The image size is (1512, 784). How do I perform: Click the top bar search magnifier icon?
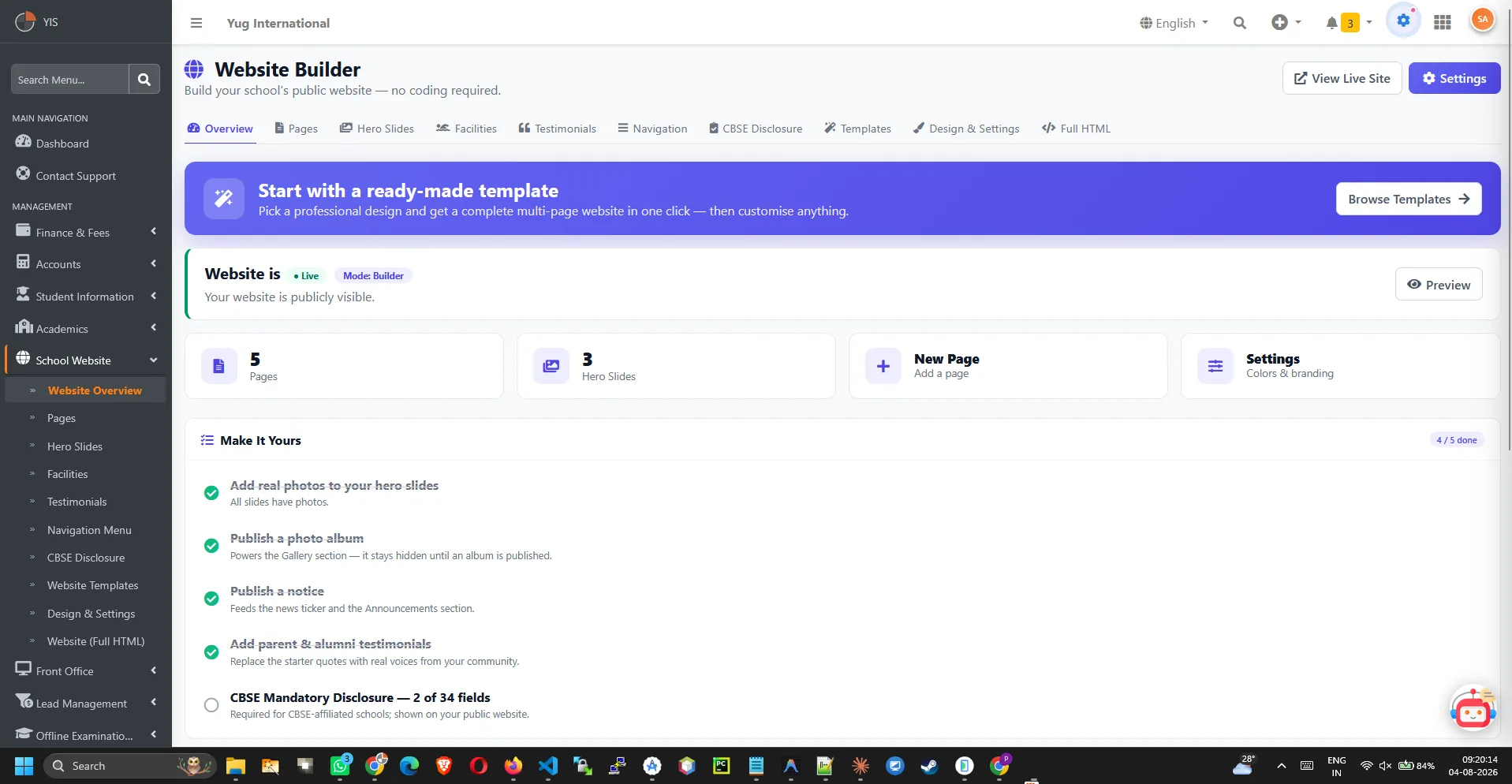[1240, 23]
